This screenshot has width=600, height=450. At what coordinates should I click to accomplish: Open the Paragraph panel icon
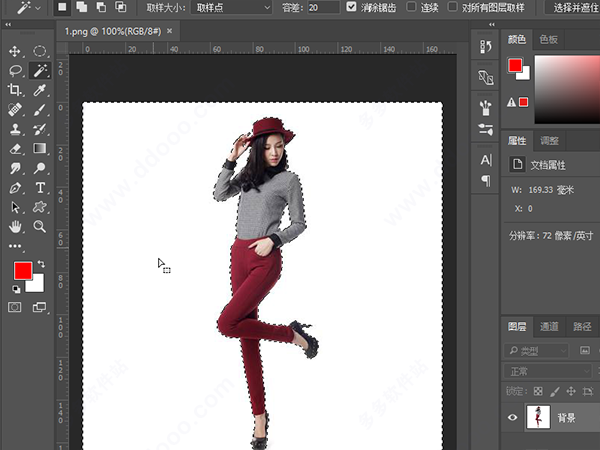[x=486, y=180]
